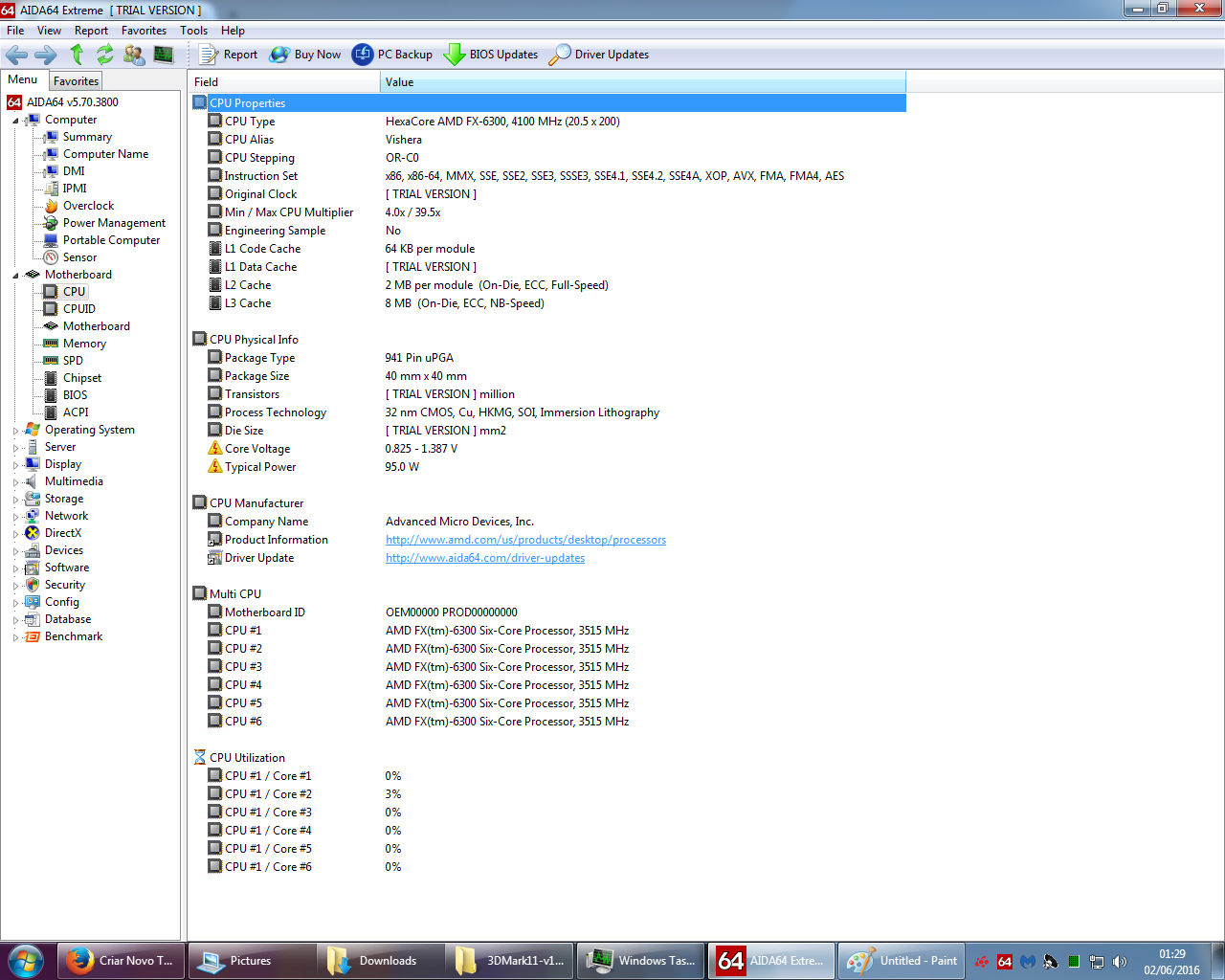The height and width of the screenshot is (980, 1225).
Task: Select the Instruction Set row
Action: tap(548, 176)
